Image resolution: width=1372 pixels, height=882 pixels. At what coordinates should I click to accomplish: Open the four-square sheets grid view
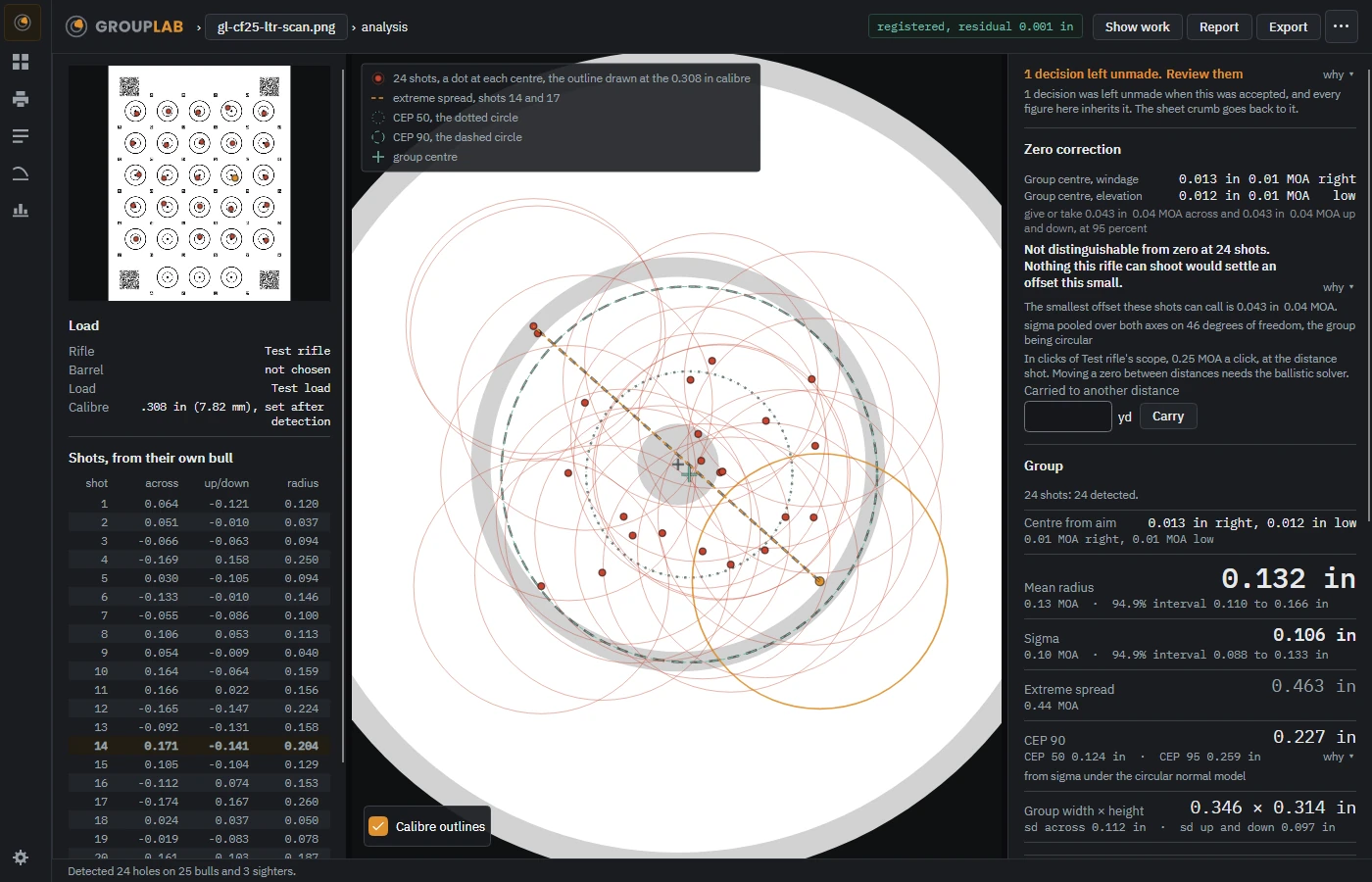21,62
